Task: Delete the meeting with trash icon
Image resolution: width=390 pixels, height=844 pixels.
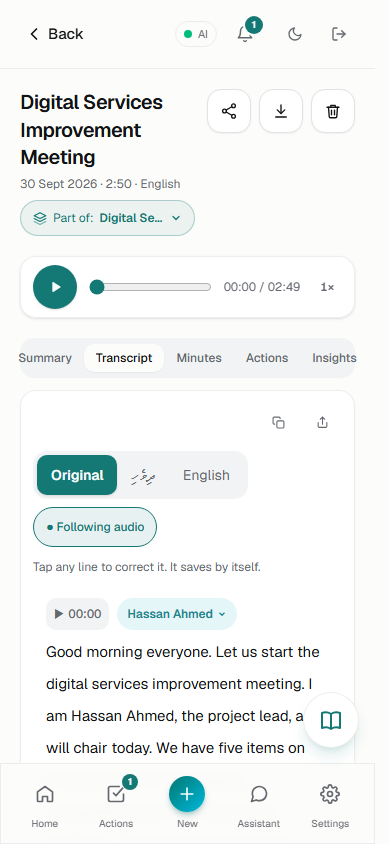Action: [333, 111]
